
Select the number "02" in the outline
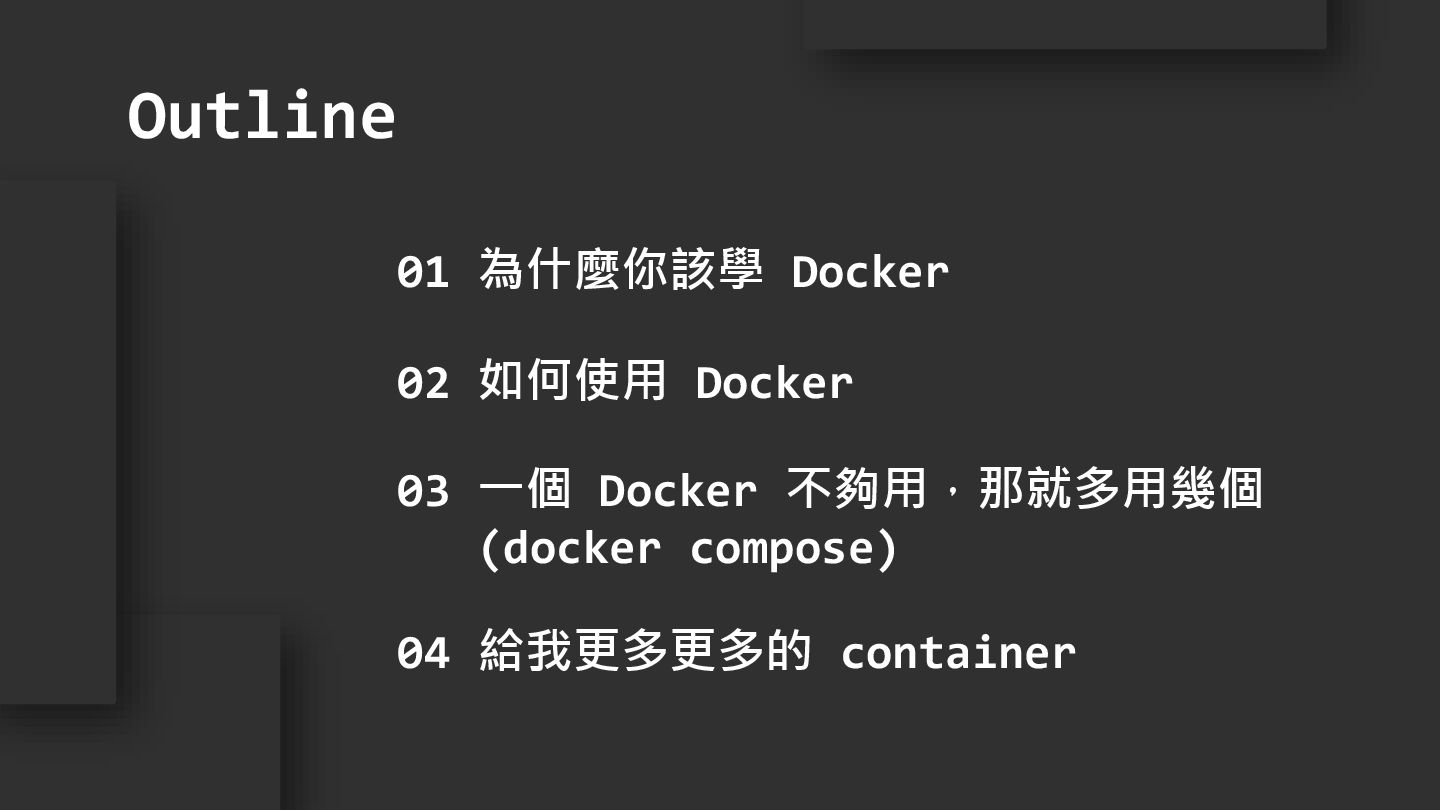click(x=422, y=383)
